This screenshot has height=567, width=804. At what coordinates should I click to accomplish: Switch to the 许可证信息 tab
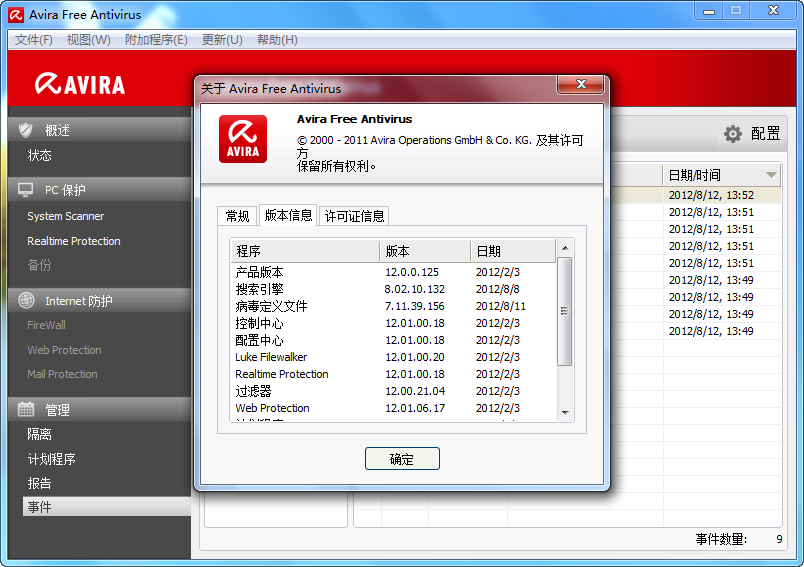coord(354,216)
